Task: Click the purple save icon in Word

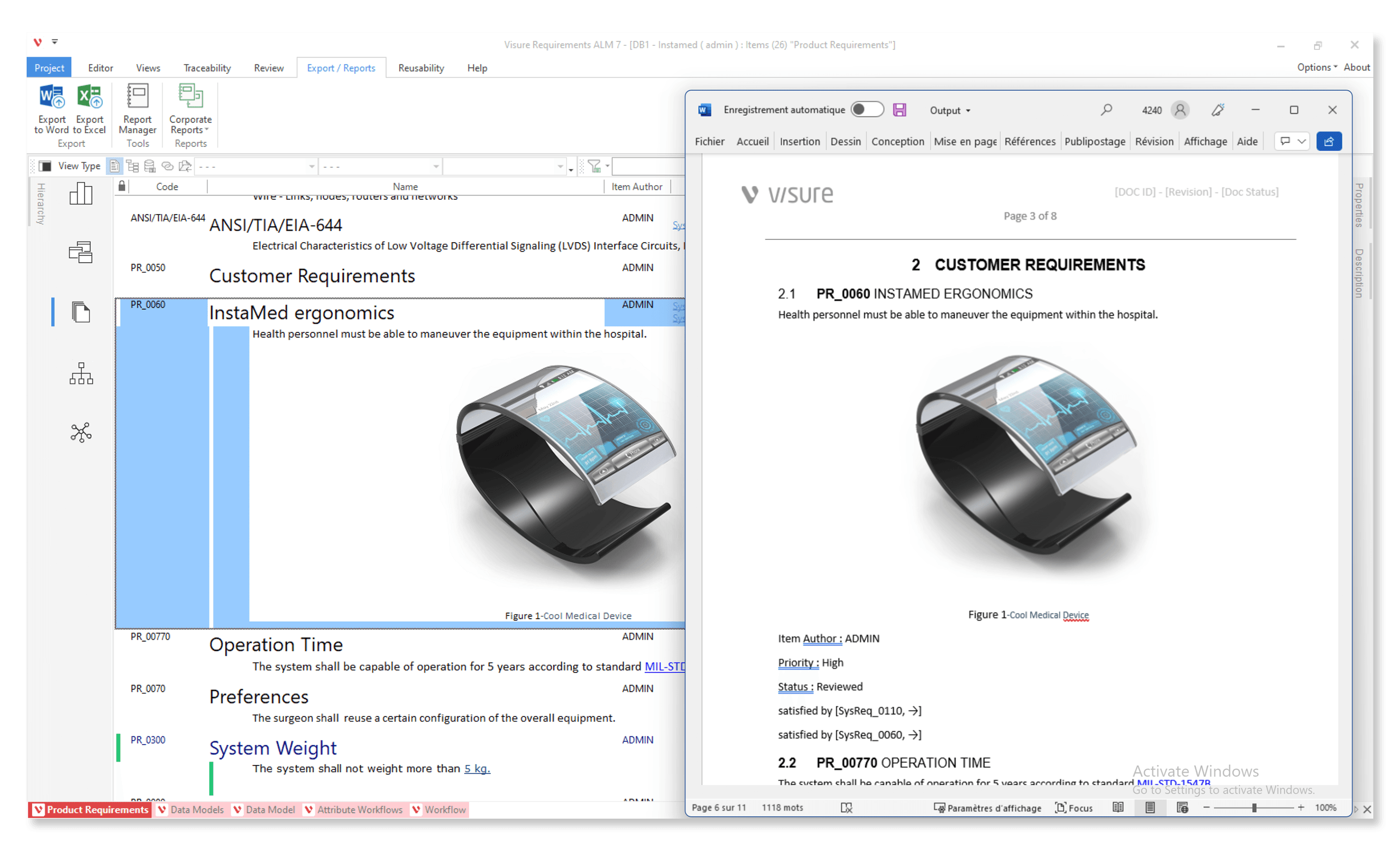Action: coord(900,109)
